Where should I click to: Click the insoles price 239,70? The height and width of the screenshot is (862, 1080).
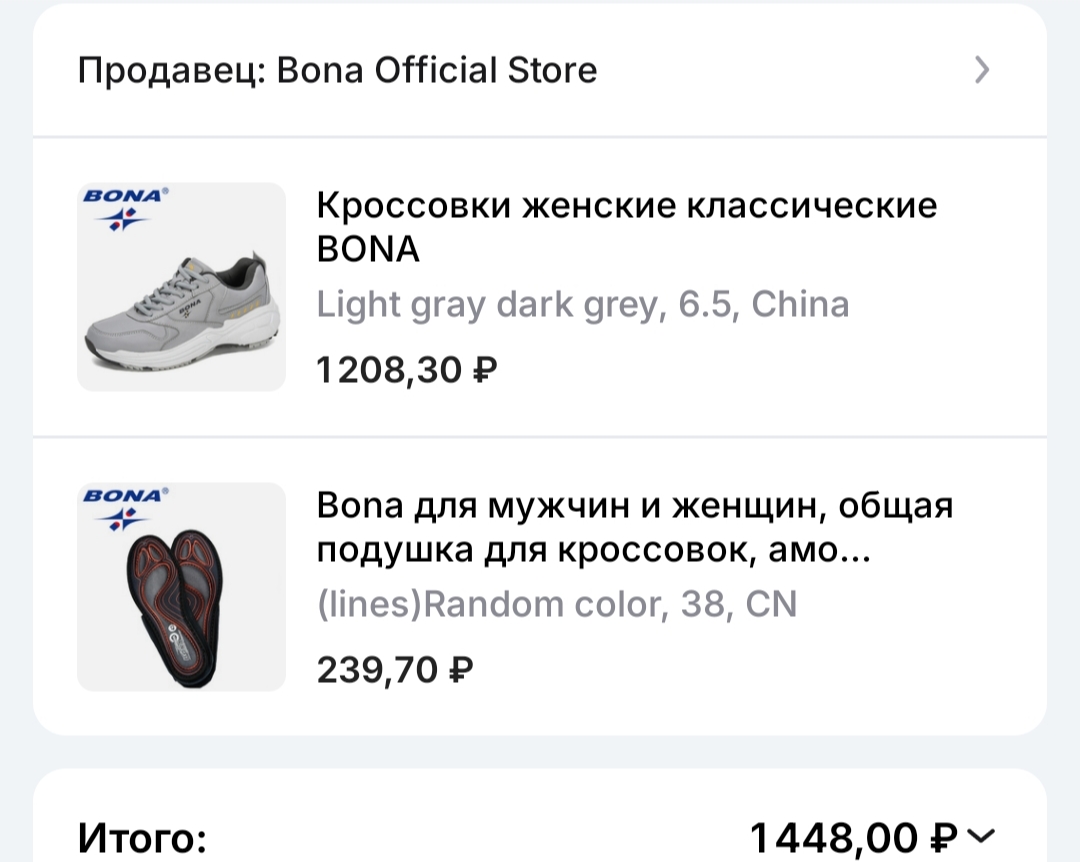(x=378, y=669)
